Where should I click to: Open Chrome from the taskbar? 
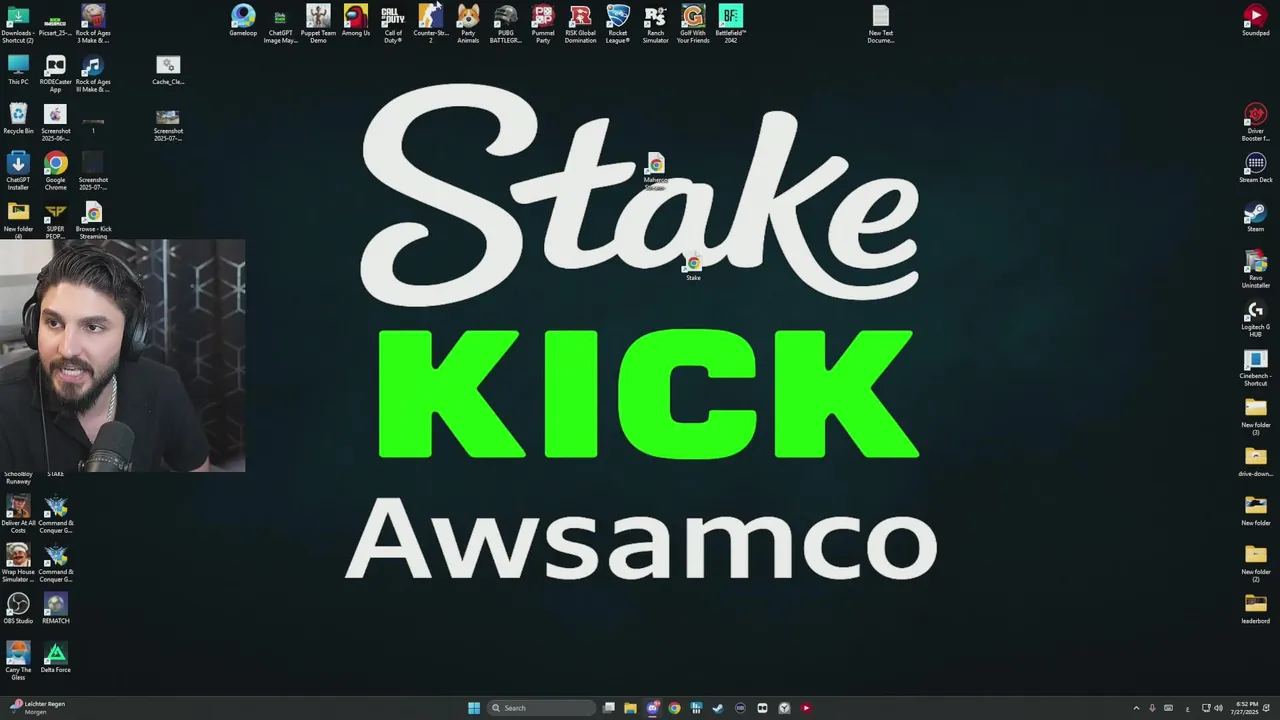(x=674, y=708)
